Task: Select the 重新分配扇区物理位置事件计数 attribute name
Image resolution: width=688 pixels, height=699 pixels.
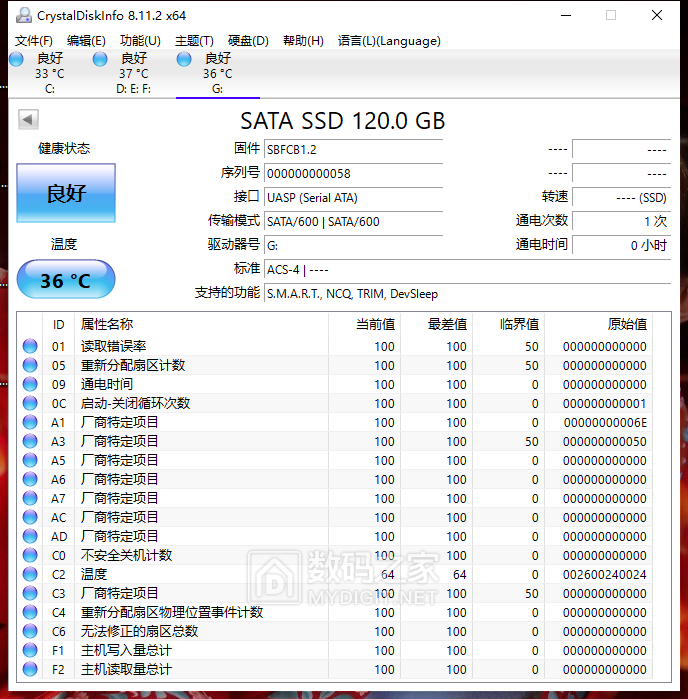Action: point(172,612)
